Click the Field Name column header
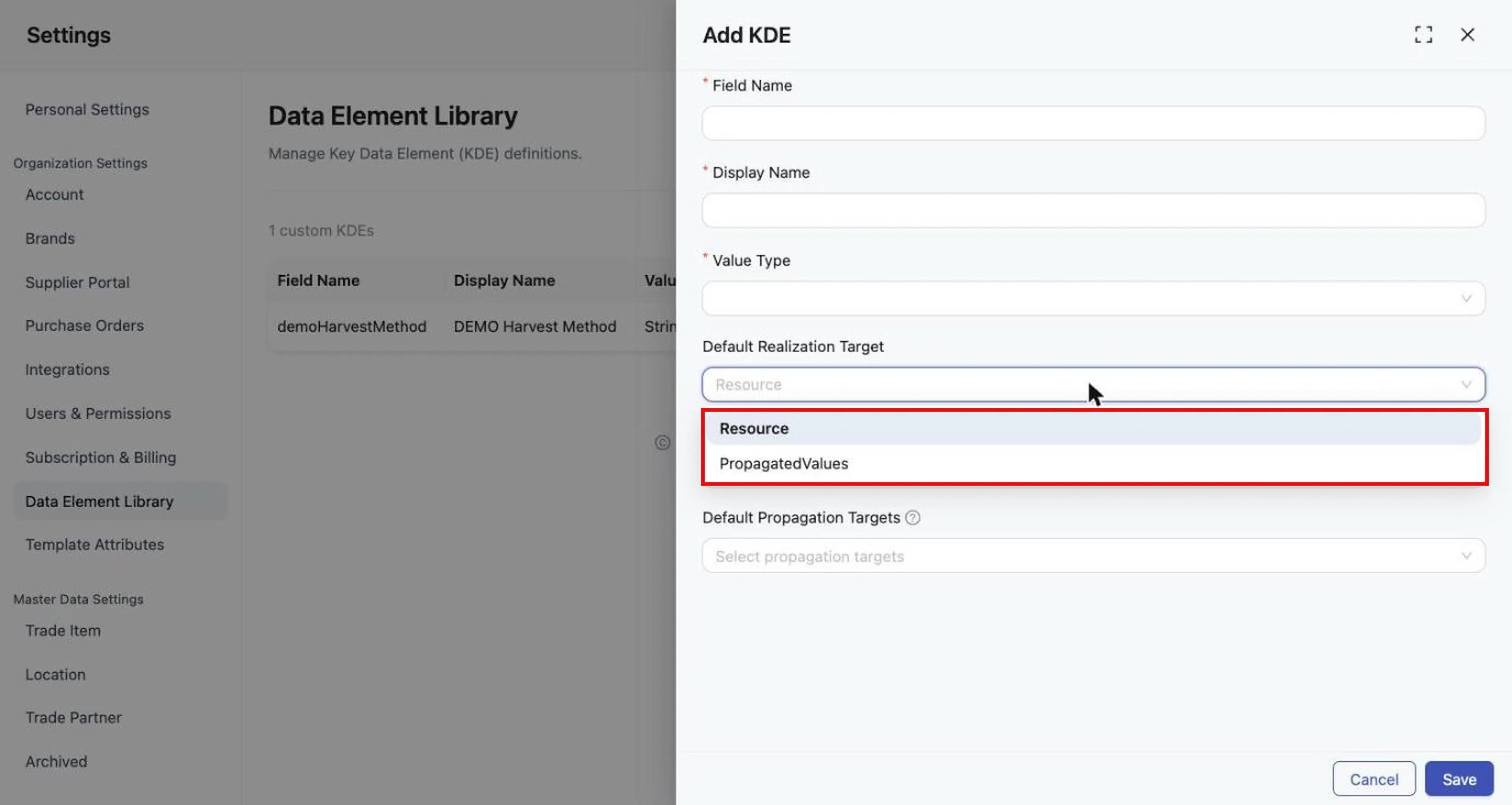Image resolution: width=1512 pixels, height=805 pixels. coord(318,281)
